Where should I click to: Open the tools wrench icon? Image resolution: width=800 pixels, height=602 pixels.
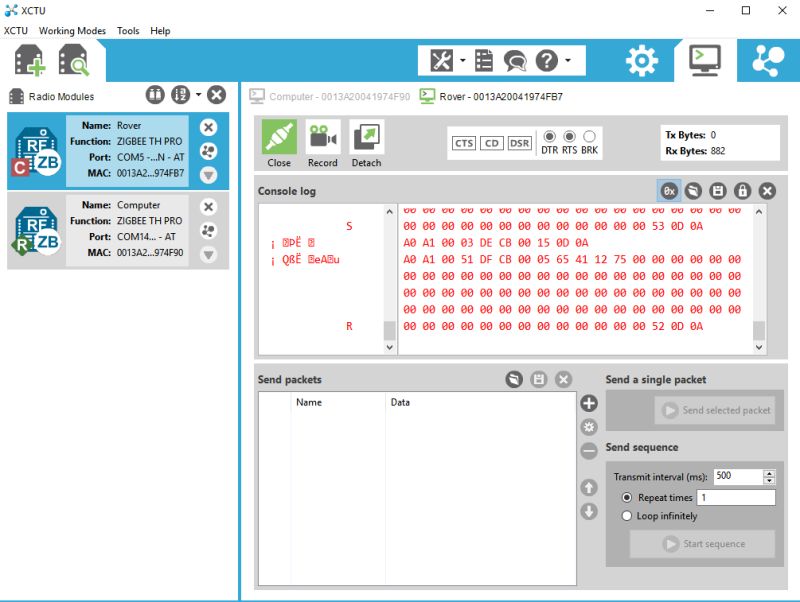point(441,61)
